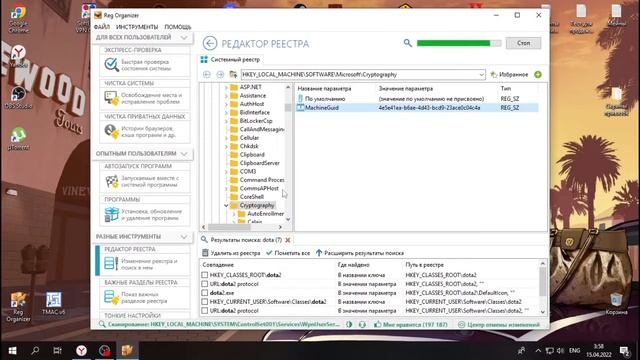This screenshot has width=640, height=360.
Task: Select the 'По умолчанию' parameter row
Action: tap(417, 99)
